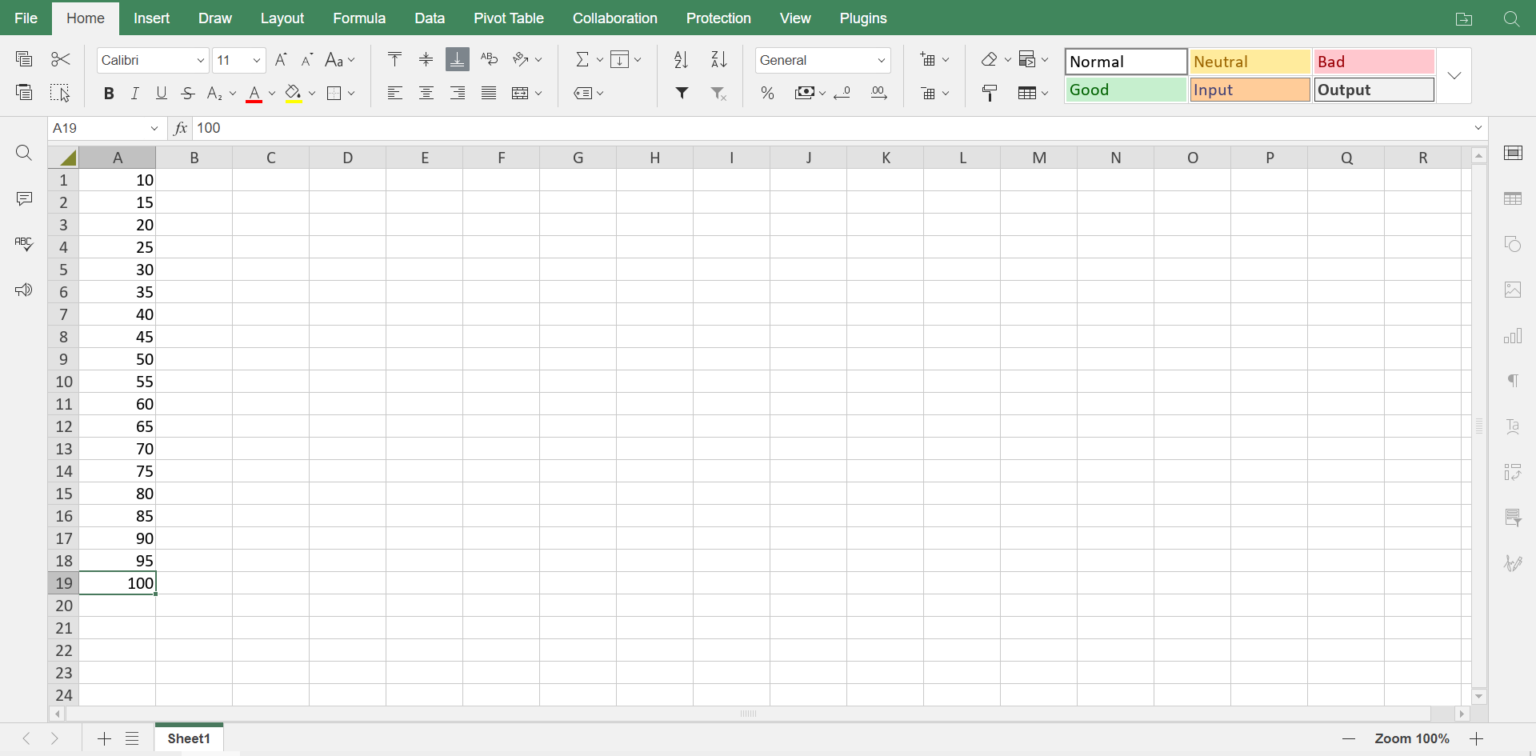Screen dimensions: 1536x756
Task: Open Spell checking in the left sidebar
Action: [23, 243]
